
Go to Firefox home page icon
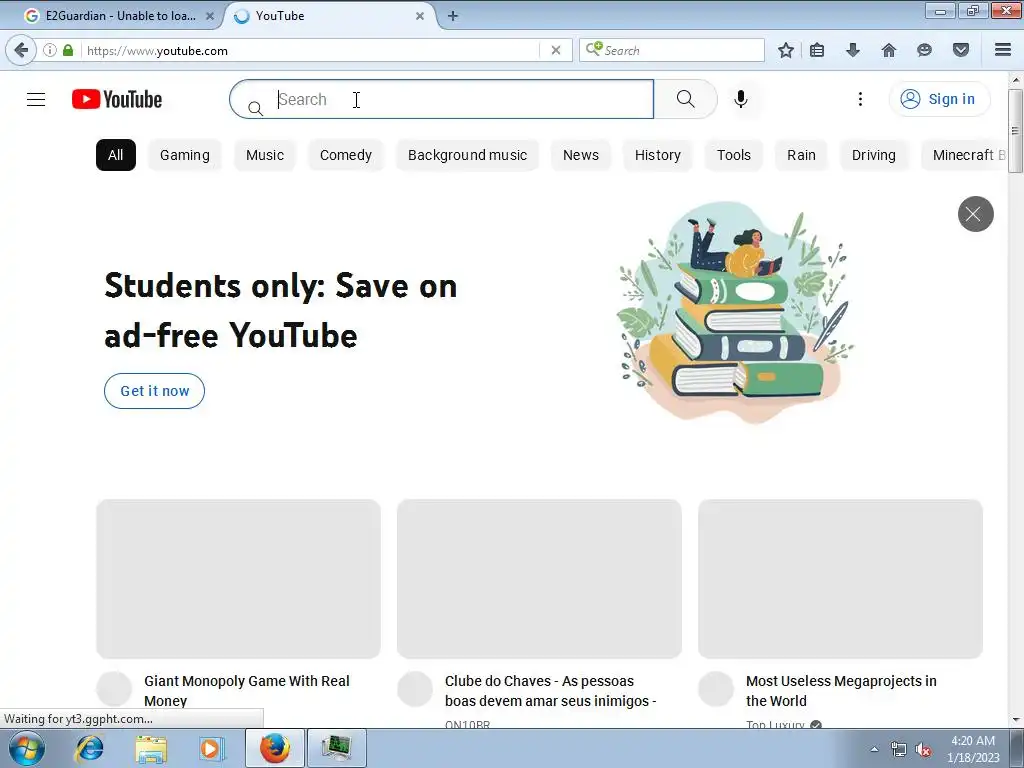889,50
